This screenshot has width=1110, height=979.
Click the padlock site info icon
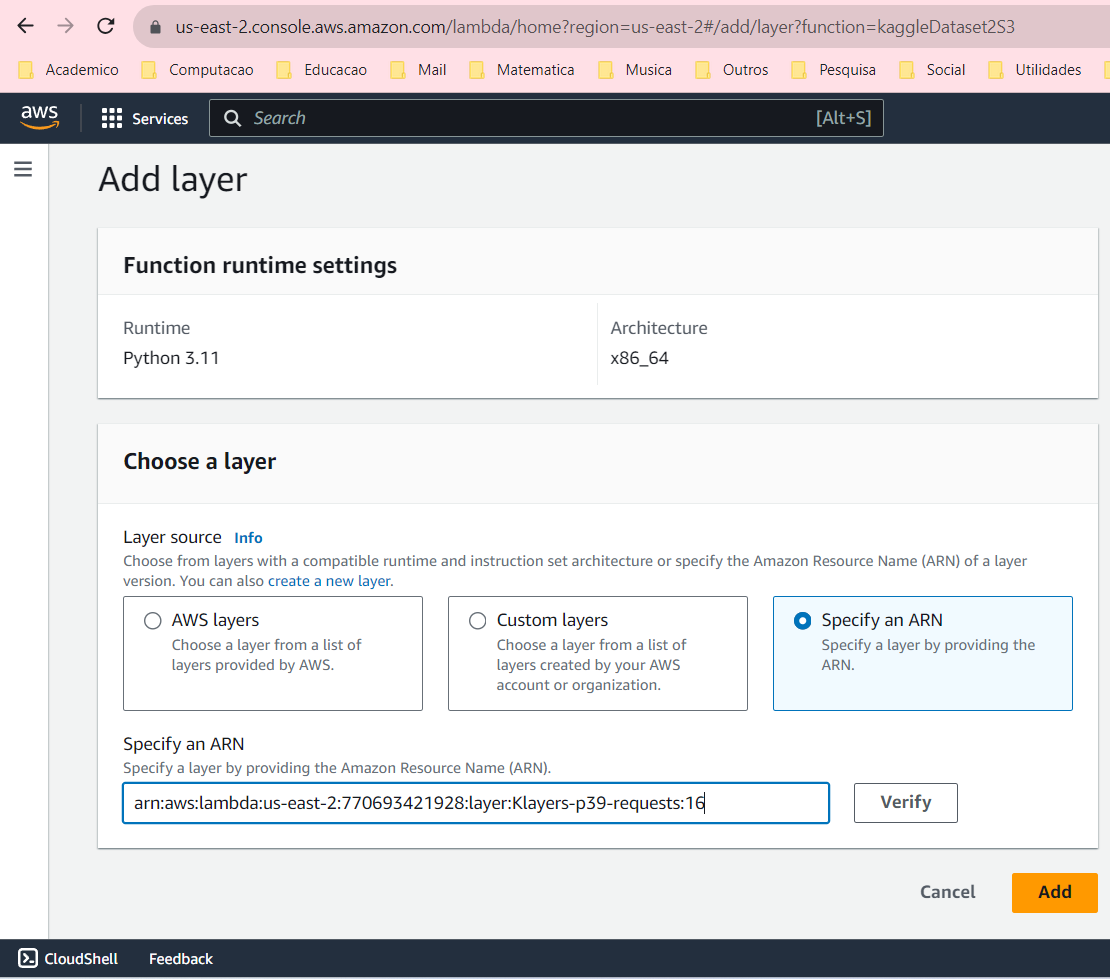[155, 27]
